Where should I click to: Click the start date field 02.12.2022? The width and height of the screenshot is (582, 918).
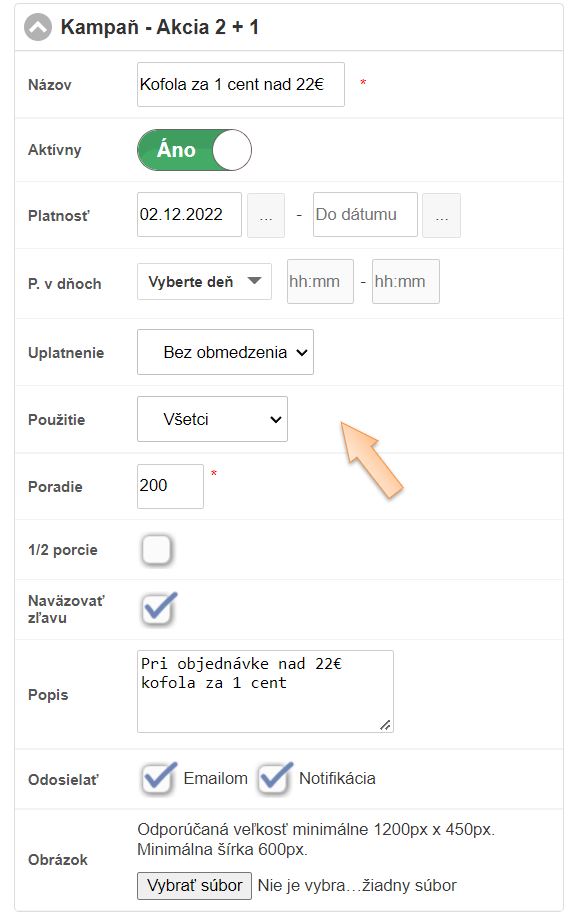[x=189, y=214]
